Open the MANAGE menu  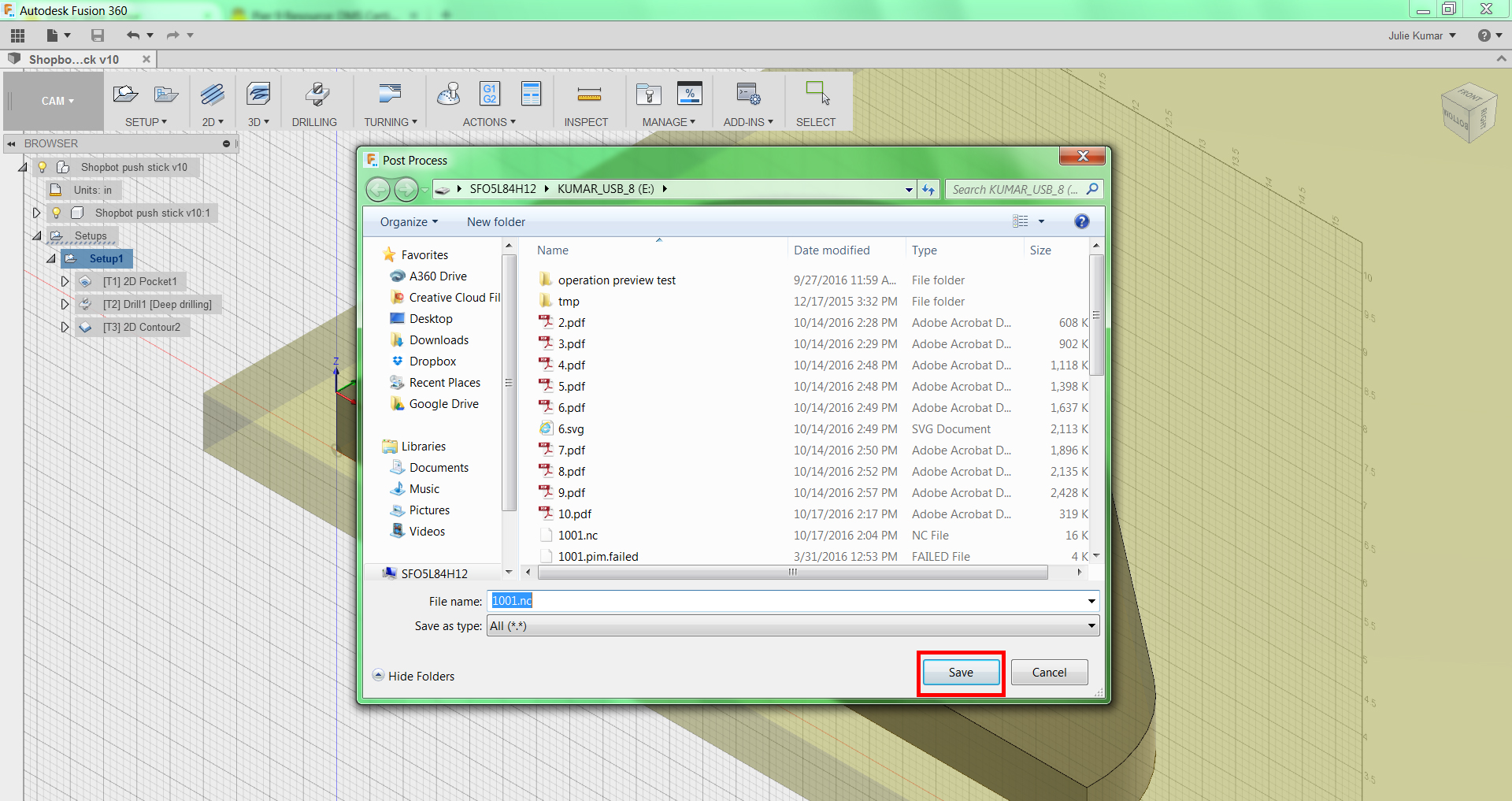click(669, 122)
